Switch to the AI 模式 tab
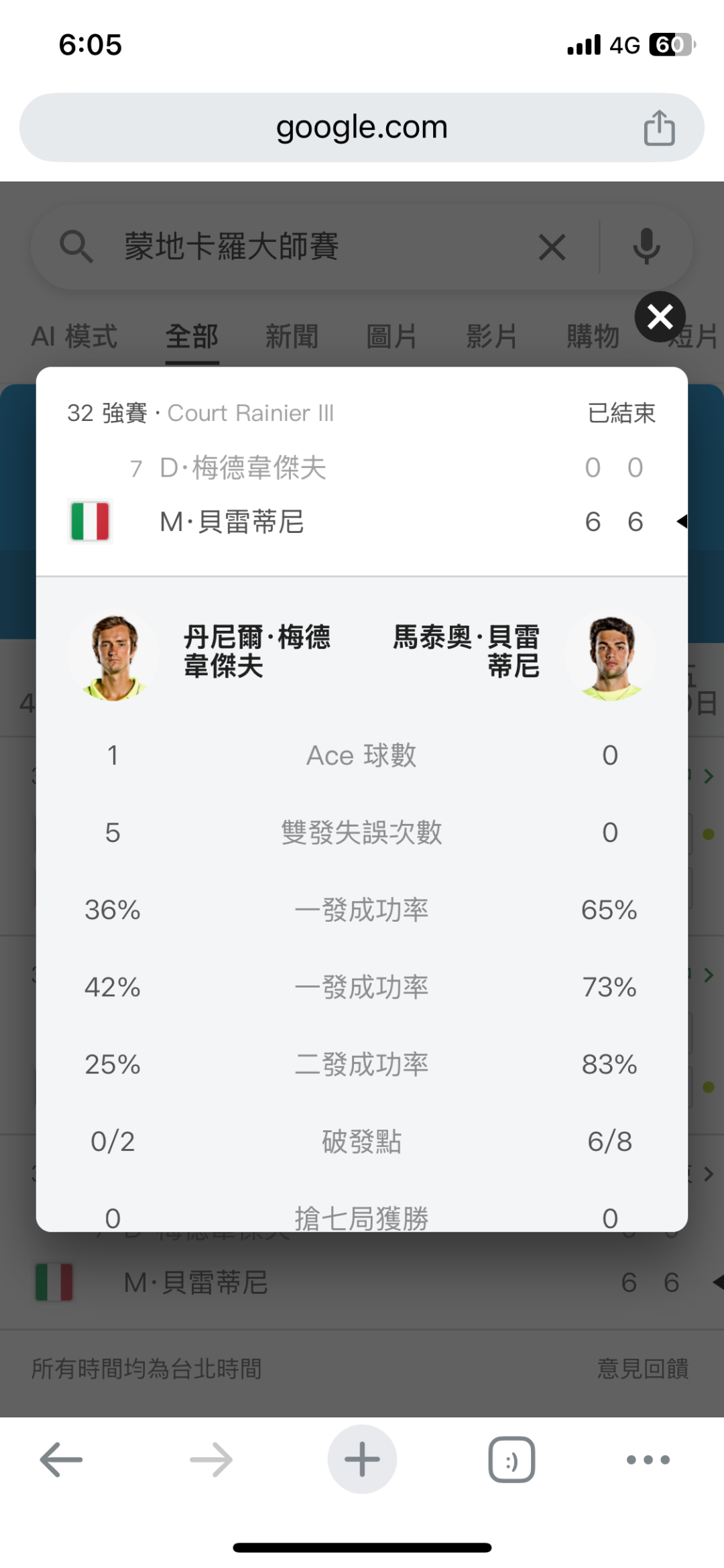This screenshot has width=724, height=1568. click(74, 337)
